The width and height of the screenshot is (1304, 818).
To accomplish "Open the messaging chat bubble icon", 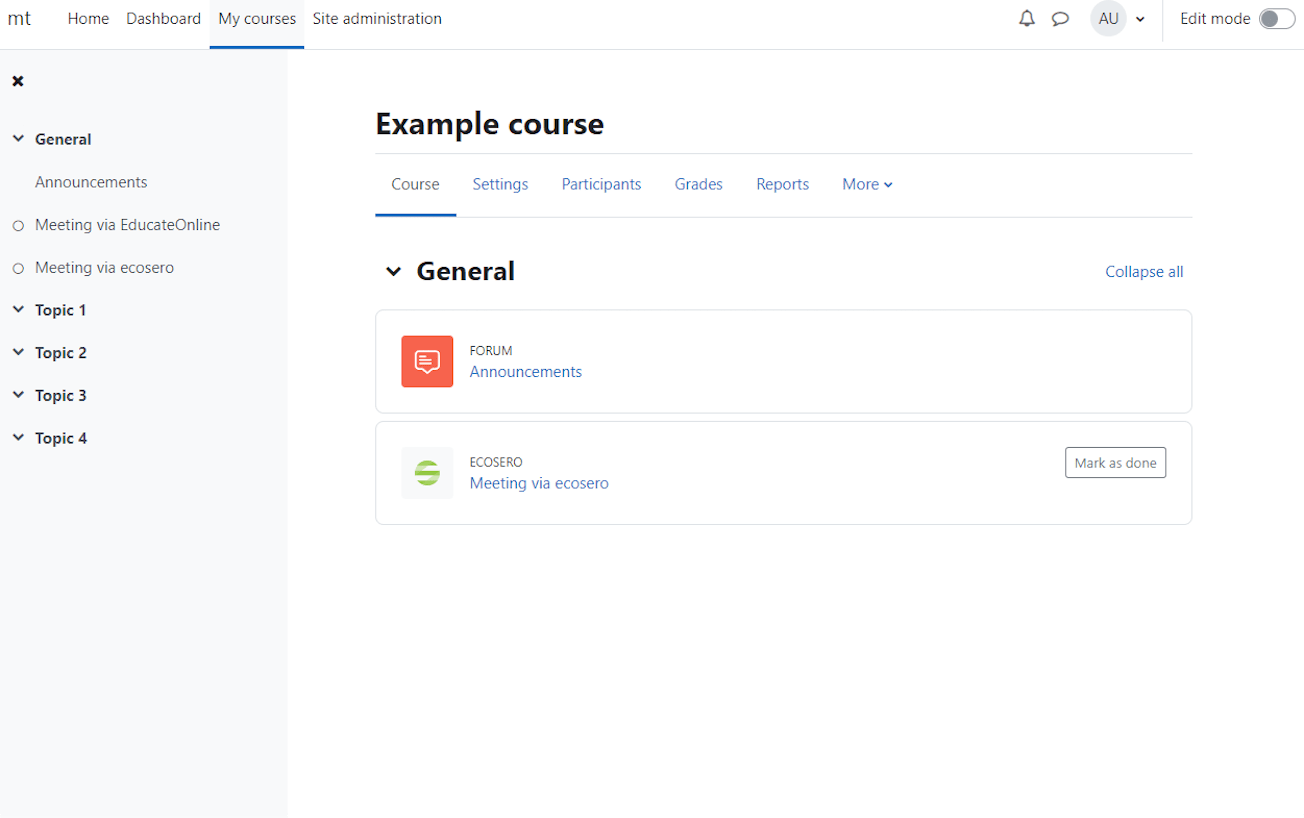I will (1060, 18).
